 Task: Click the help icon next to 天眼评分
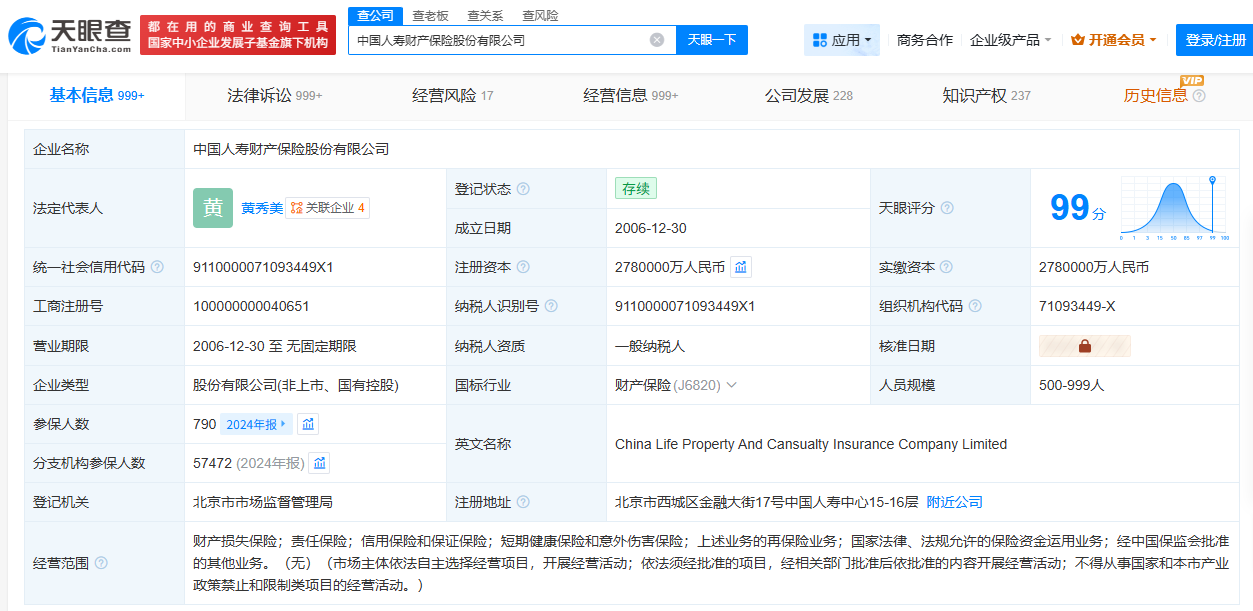[x=947, y=208]
